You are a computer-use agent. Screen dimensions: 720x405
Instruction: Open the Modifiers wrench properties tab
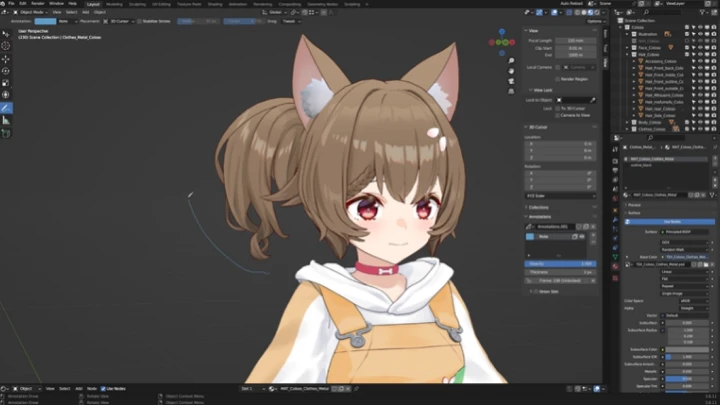coord(615,220)
